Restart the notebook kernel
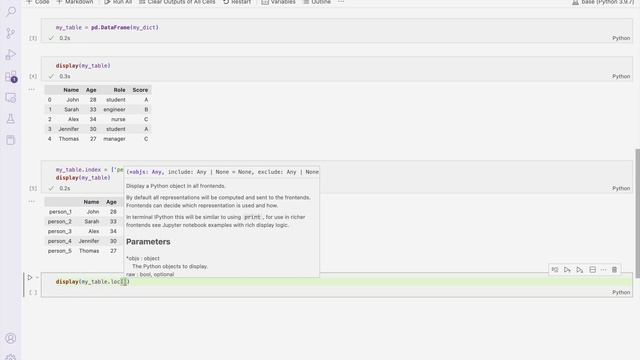Viewport: 640px width, 360px height. 237,2
